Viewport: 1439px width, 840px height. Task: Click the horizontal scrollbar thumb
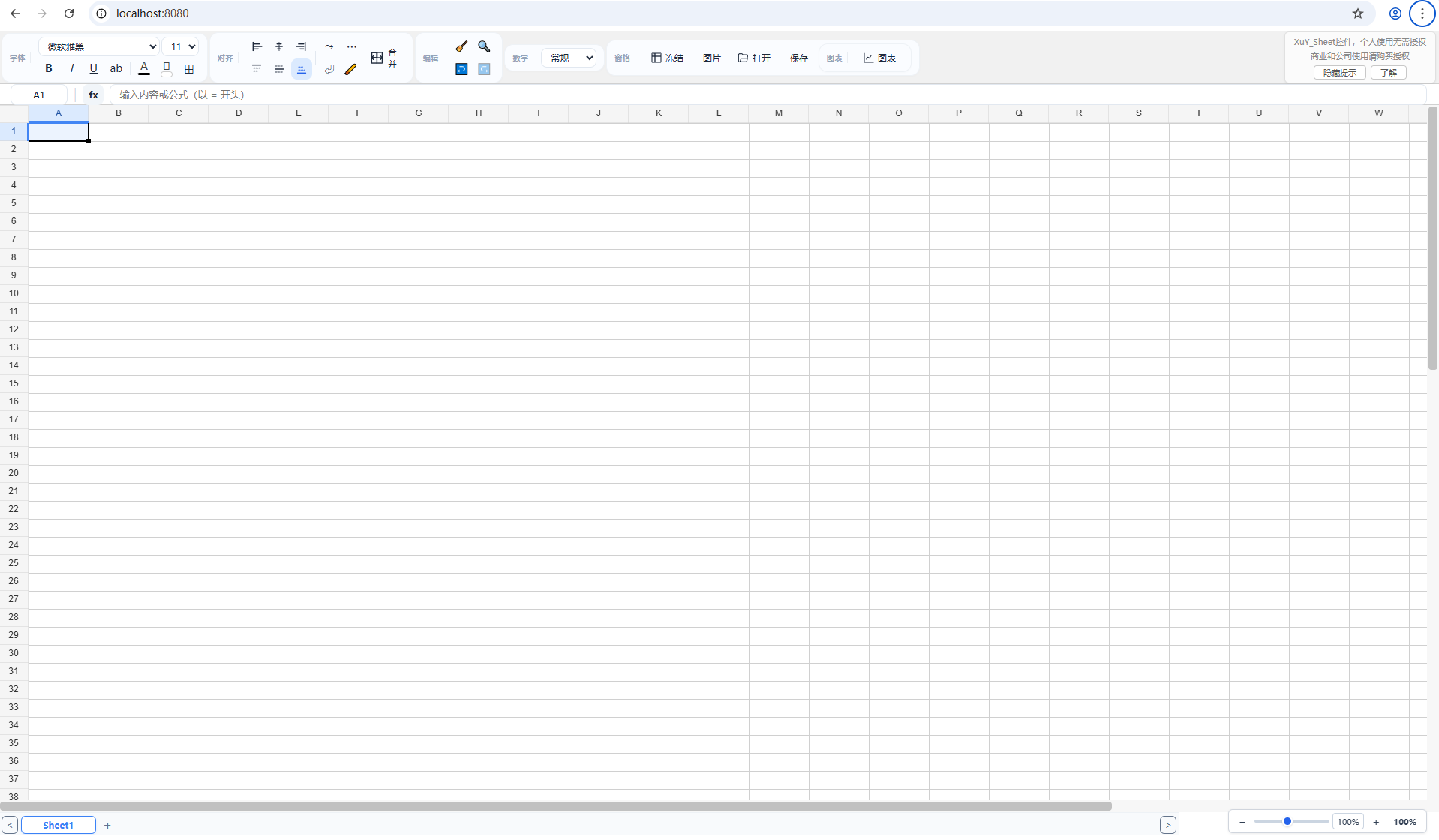click(556, 806)
